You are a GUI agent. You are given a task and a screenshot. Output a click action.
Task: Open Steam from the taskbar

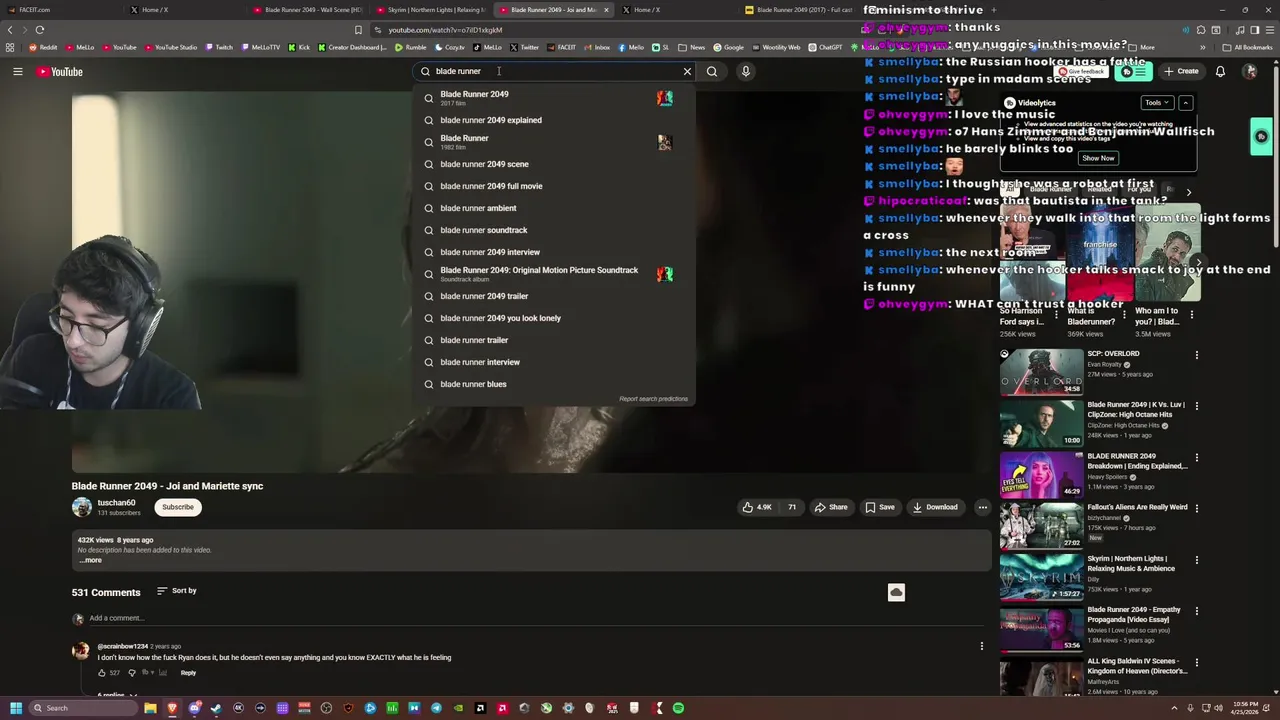[x=216, y=708]
